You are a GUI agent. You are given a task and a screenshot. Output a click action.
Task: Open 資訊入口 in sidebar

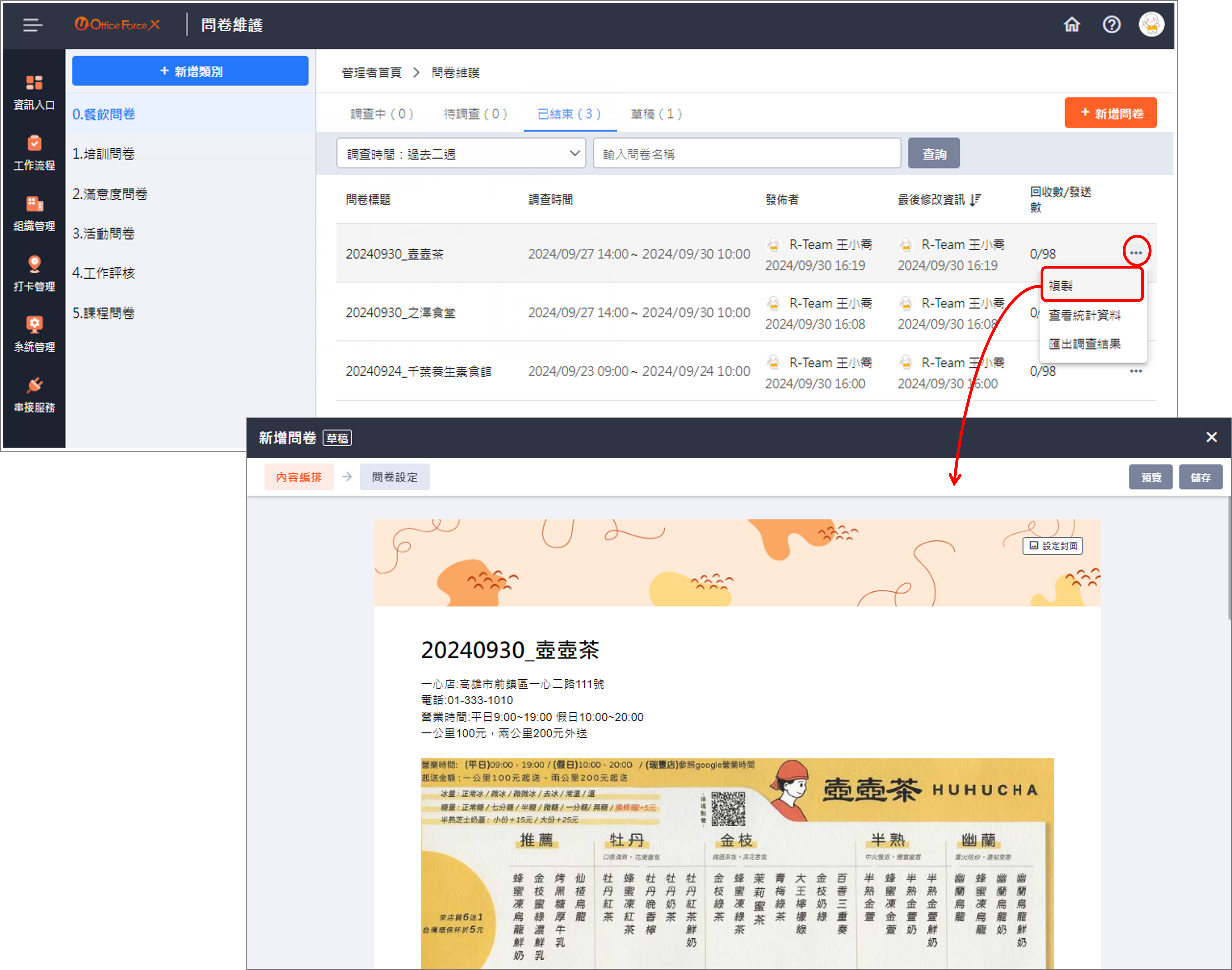click(34, 93)
